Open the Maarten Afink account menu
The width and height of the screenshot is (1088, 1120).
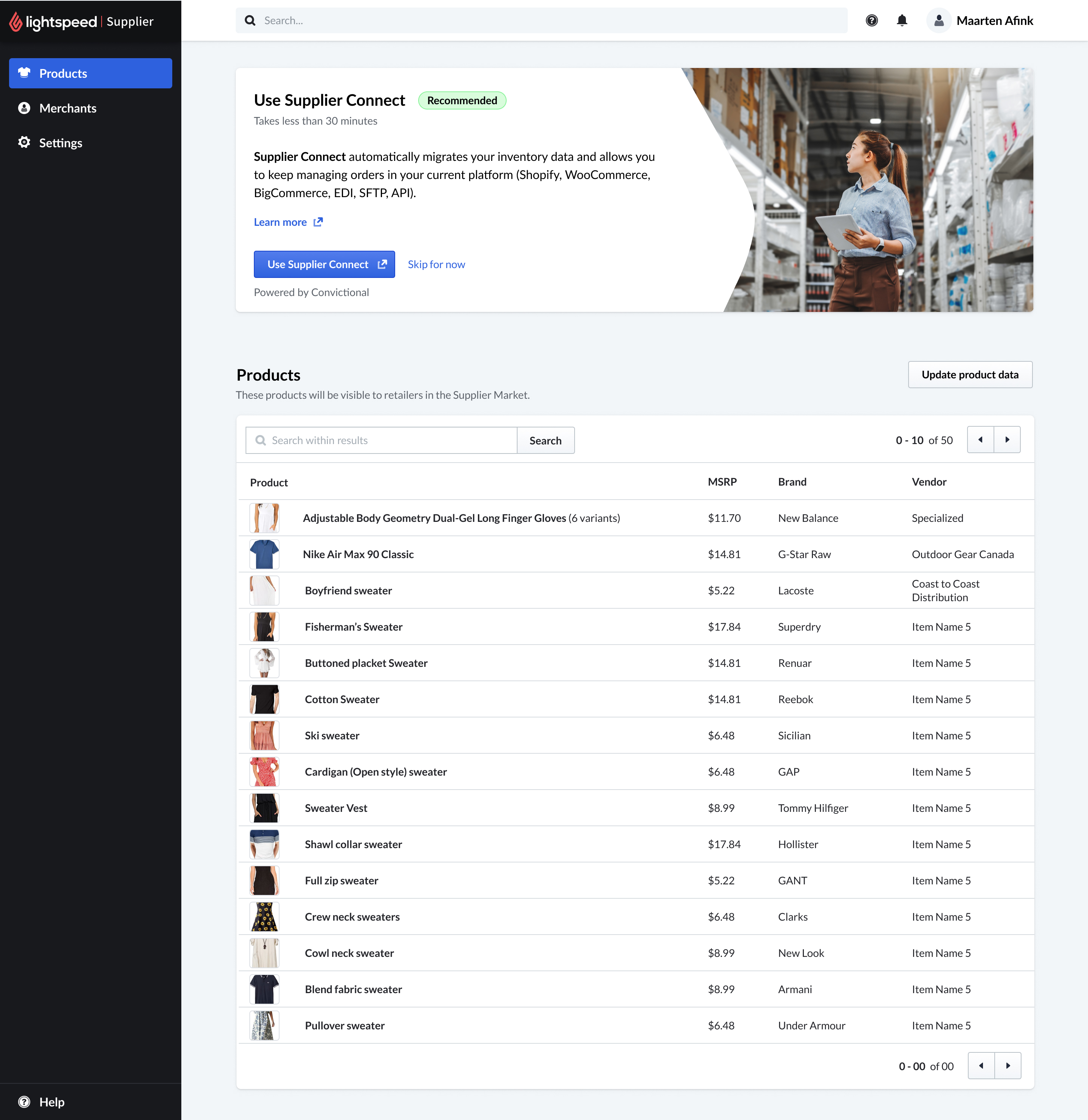994,20
